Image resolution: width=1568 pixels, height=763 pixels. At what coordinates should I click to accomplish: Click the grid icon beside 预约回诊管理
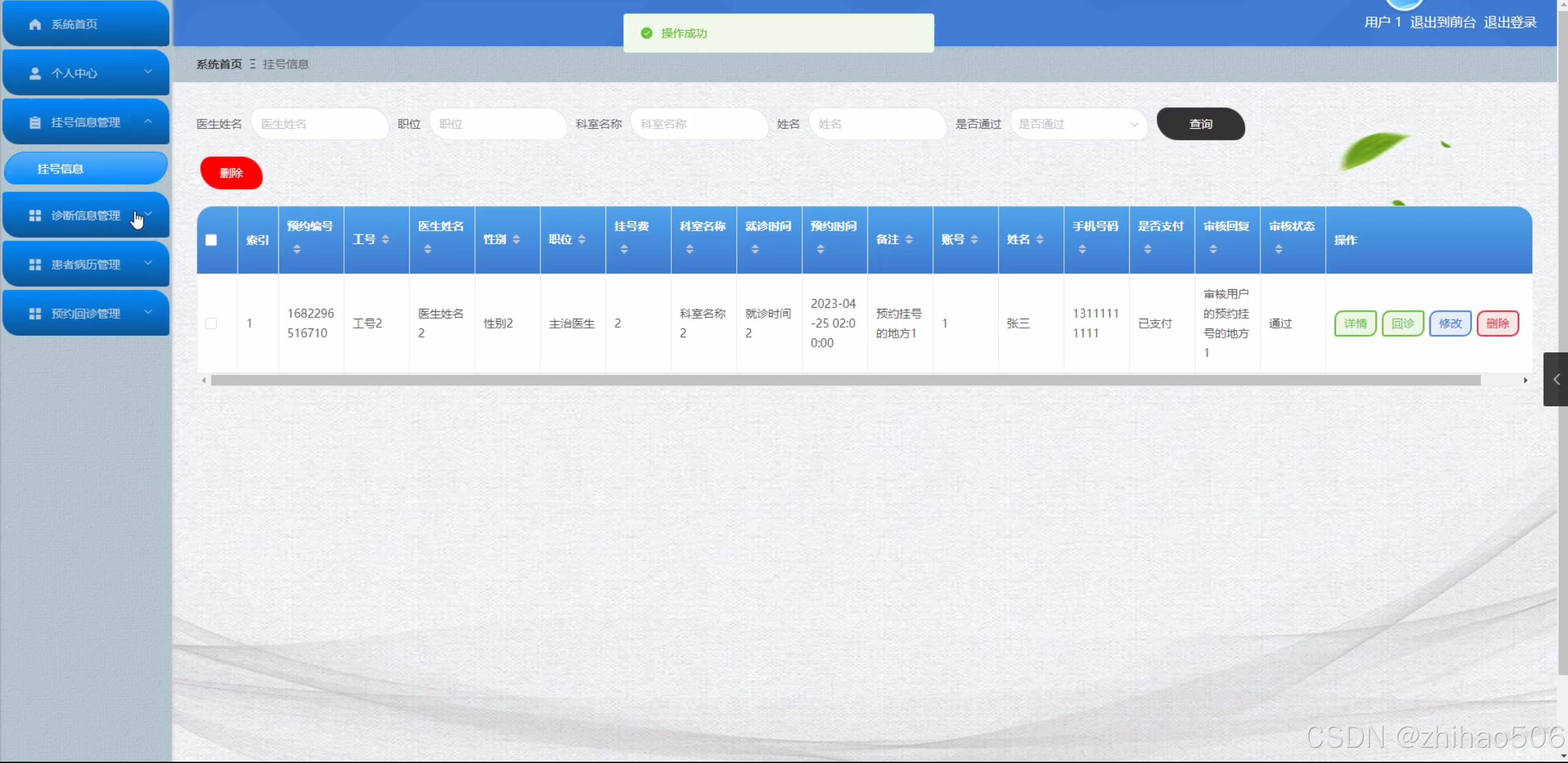pyautogui.click(x=35, y=314)
